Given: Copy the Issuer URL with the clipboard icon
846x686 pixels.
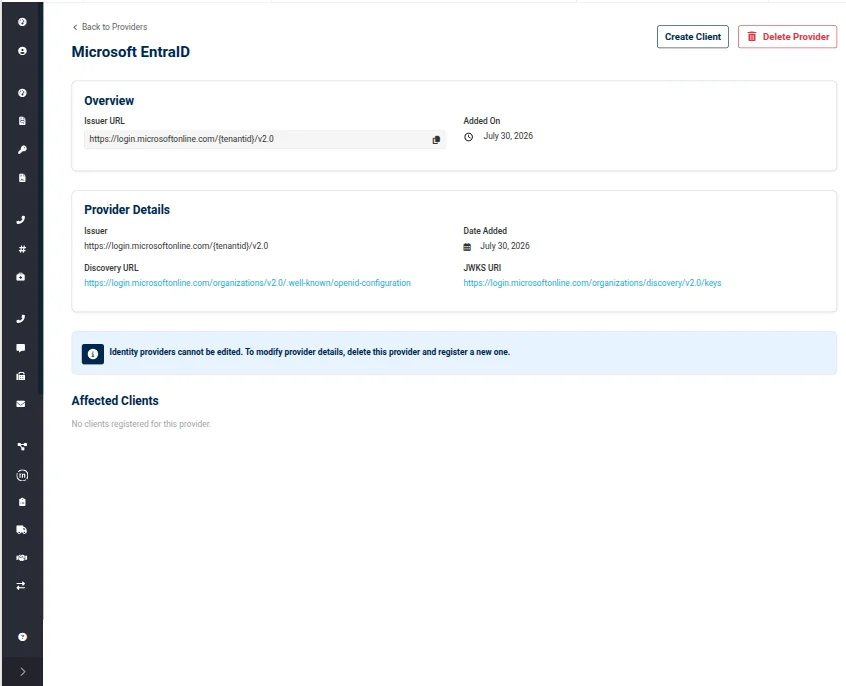Looking at the screenshot, I should tap(436, 140).
